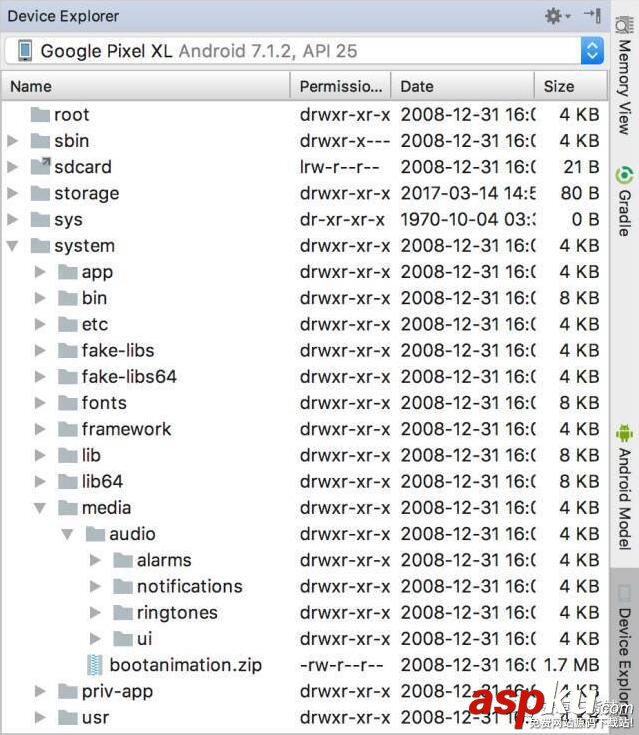Expand the fake-libs64 folder arrow
The image size is (639, 735).
tap(40, 377)
